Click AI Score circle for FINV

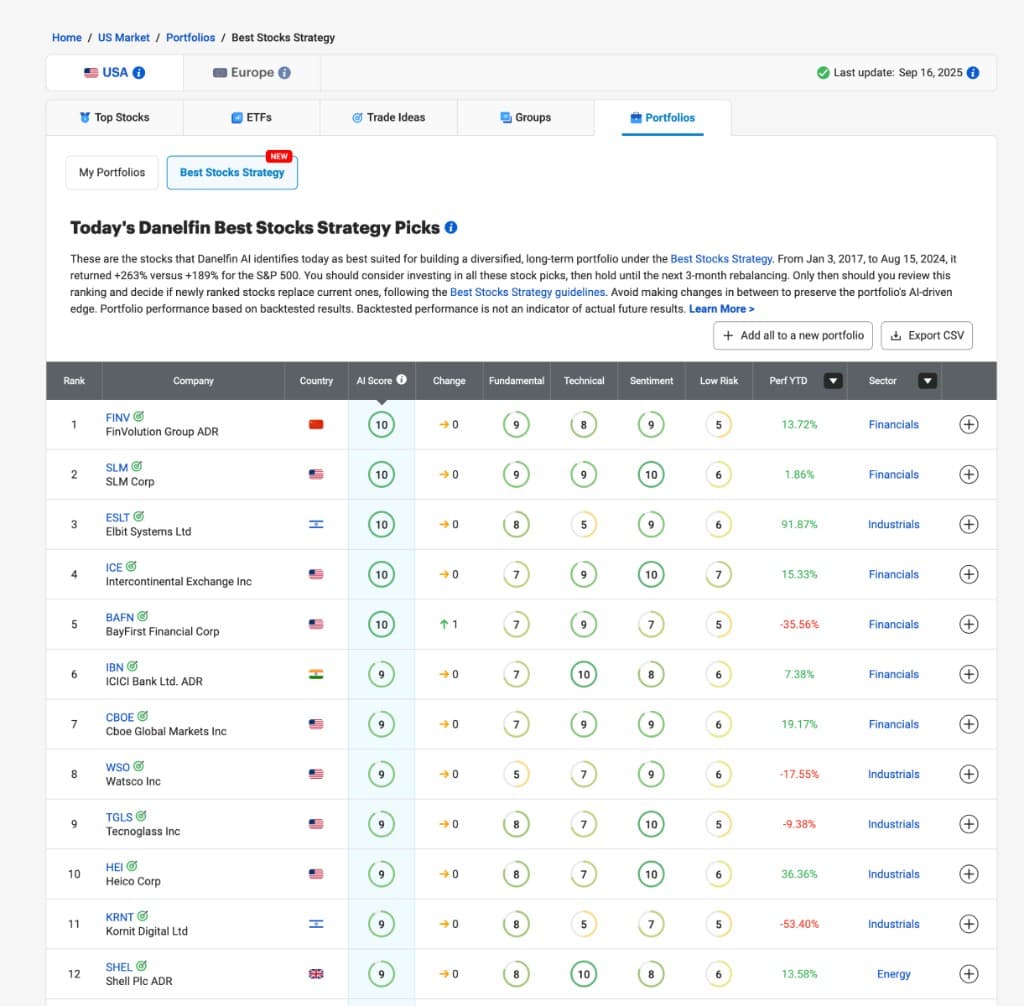click(x=381, y=425)
